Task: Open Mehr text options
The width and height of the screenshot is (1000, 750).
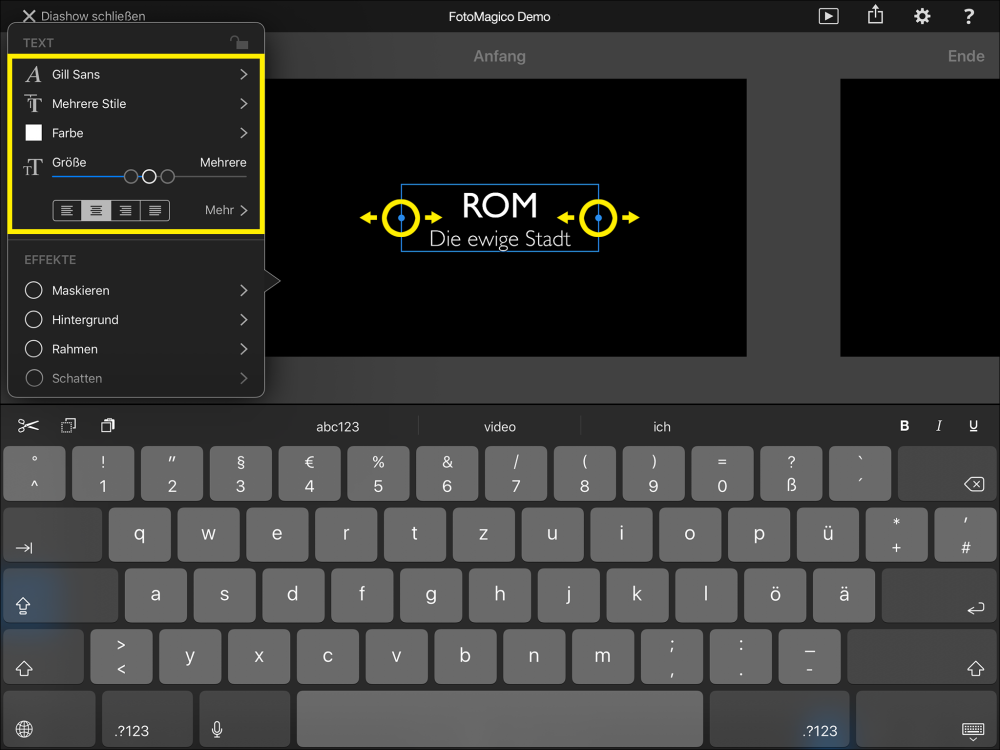Action: pyautogui.click(x=226, y=210)
